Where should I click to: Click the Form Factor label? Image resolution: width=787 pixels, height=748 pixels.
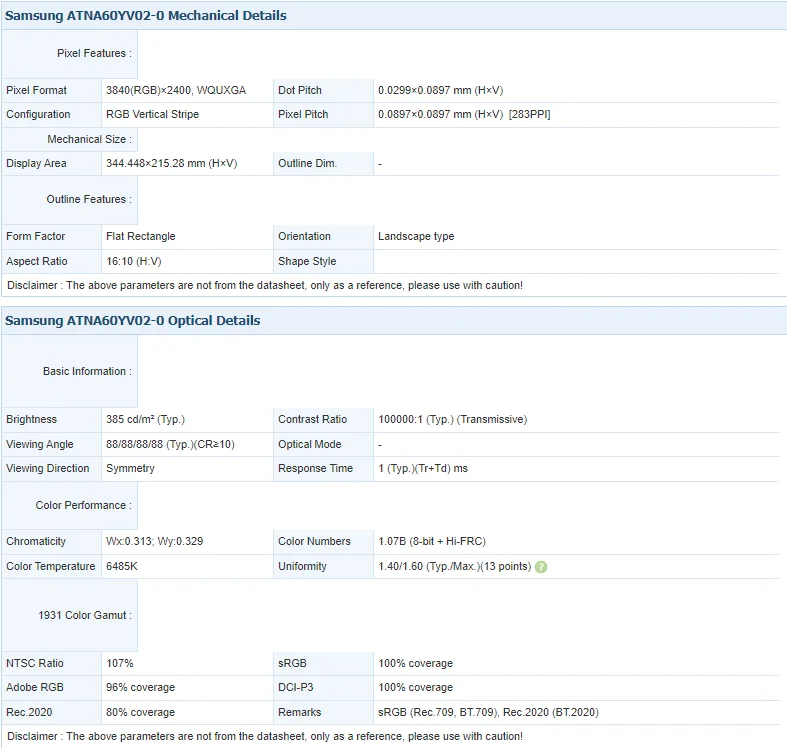[x=36, y=236]
